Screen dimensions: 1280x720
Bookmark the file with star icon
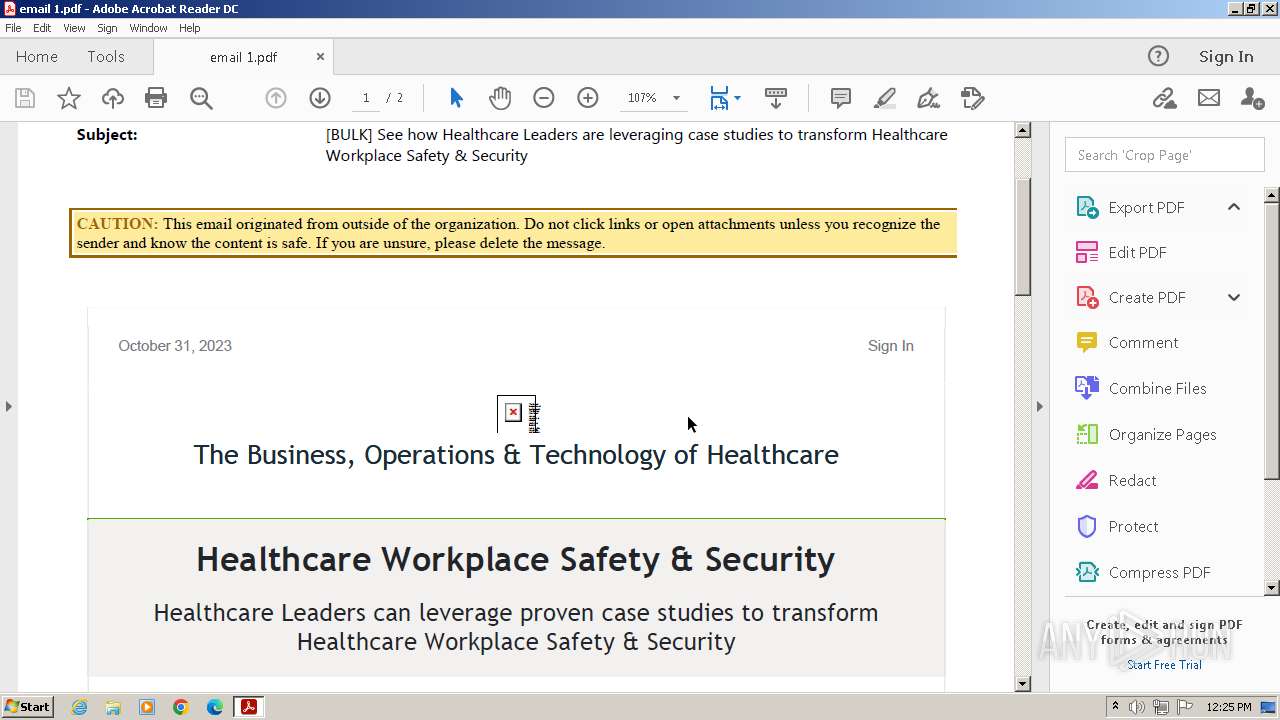(x=69, y=98)
